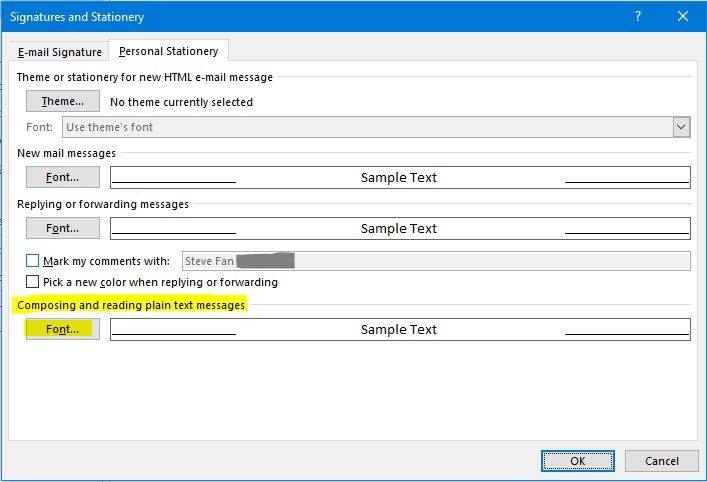The width and height of the screenshot is (707, 482).
Task: Open Font for replying or forwarding messages
Action: [62, 228]
